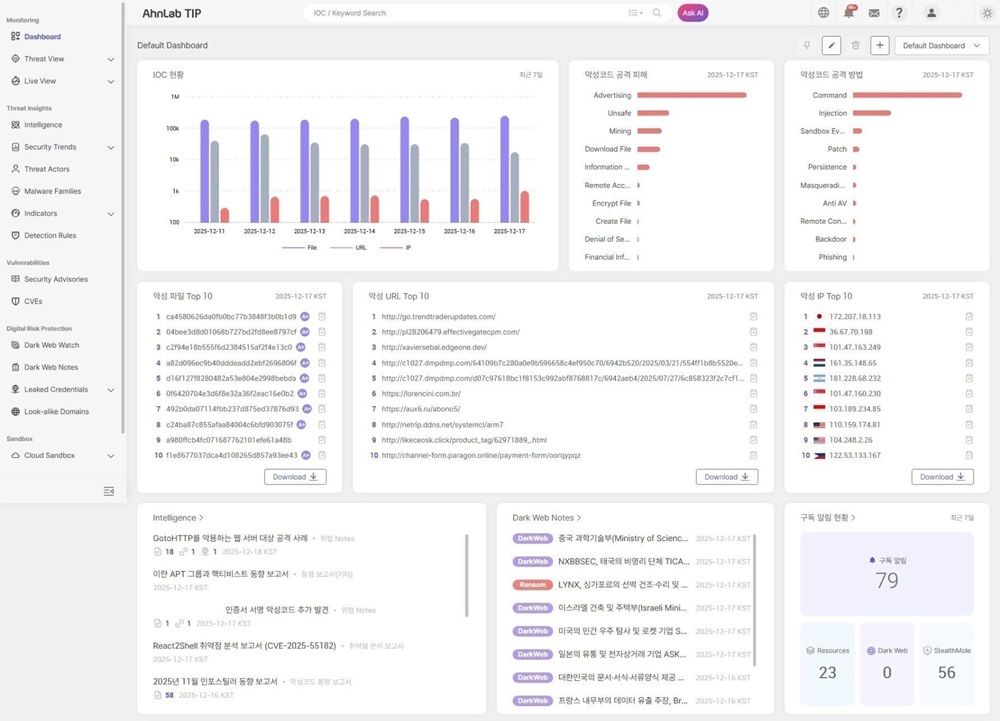This screenshot has height=721, width=1000.
Task: Toggle the light/dark theme sun icon
Action: point(987,13)
